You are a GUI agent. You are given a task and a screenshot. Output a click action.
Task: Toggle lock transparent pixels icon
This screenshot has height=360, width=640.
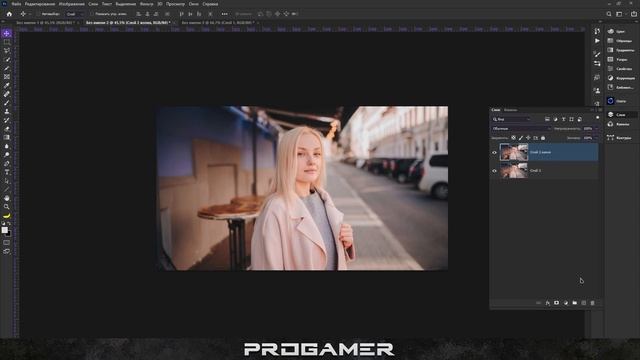[x=513, y=138]
